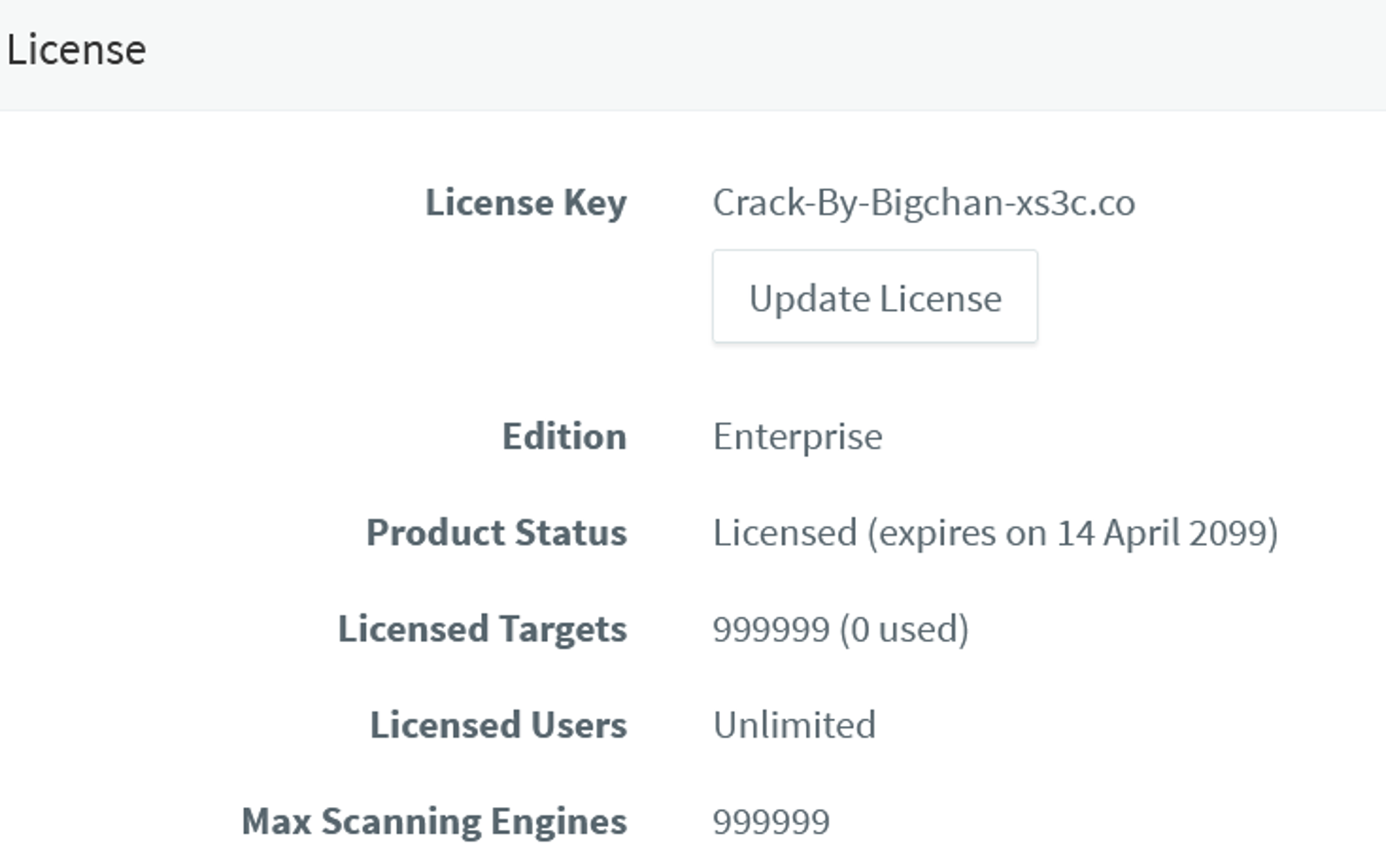
Task: Click the Licensed Users label
Action: pos(498,725)
